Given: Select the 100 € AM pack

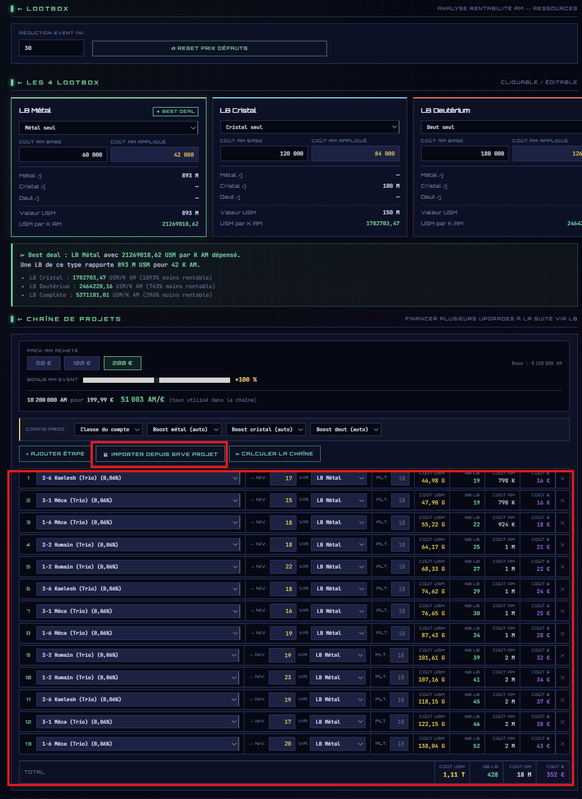Looking at the screenshot, I should 82,363.
